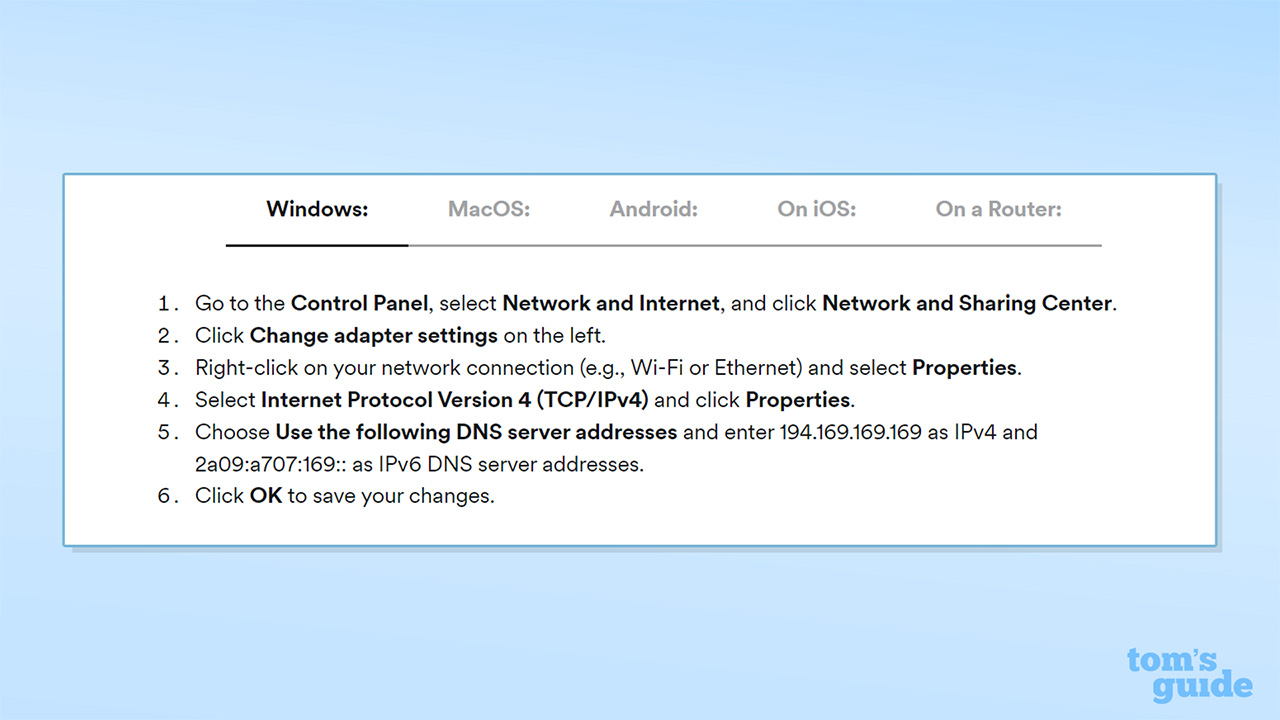1280x720 pixels.
Task: Click the bold Control Panel text
Action: pyautogui.click(x=359, y=304)
